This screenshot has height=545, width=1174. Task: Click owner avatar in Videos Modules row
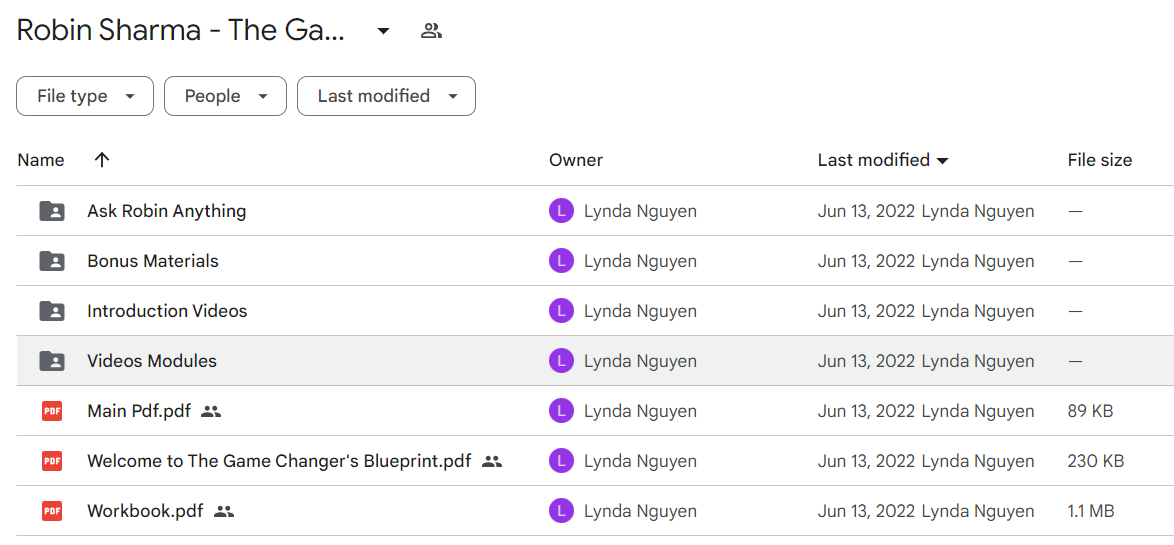click(x=562, y=361)
